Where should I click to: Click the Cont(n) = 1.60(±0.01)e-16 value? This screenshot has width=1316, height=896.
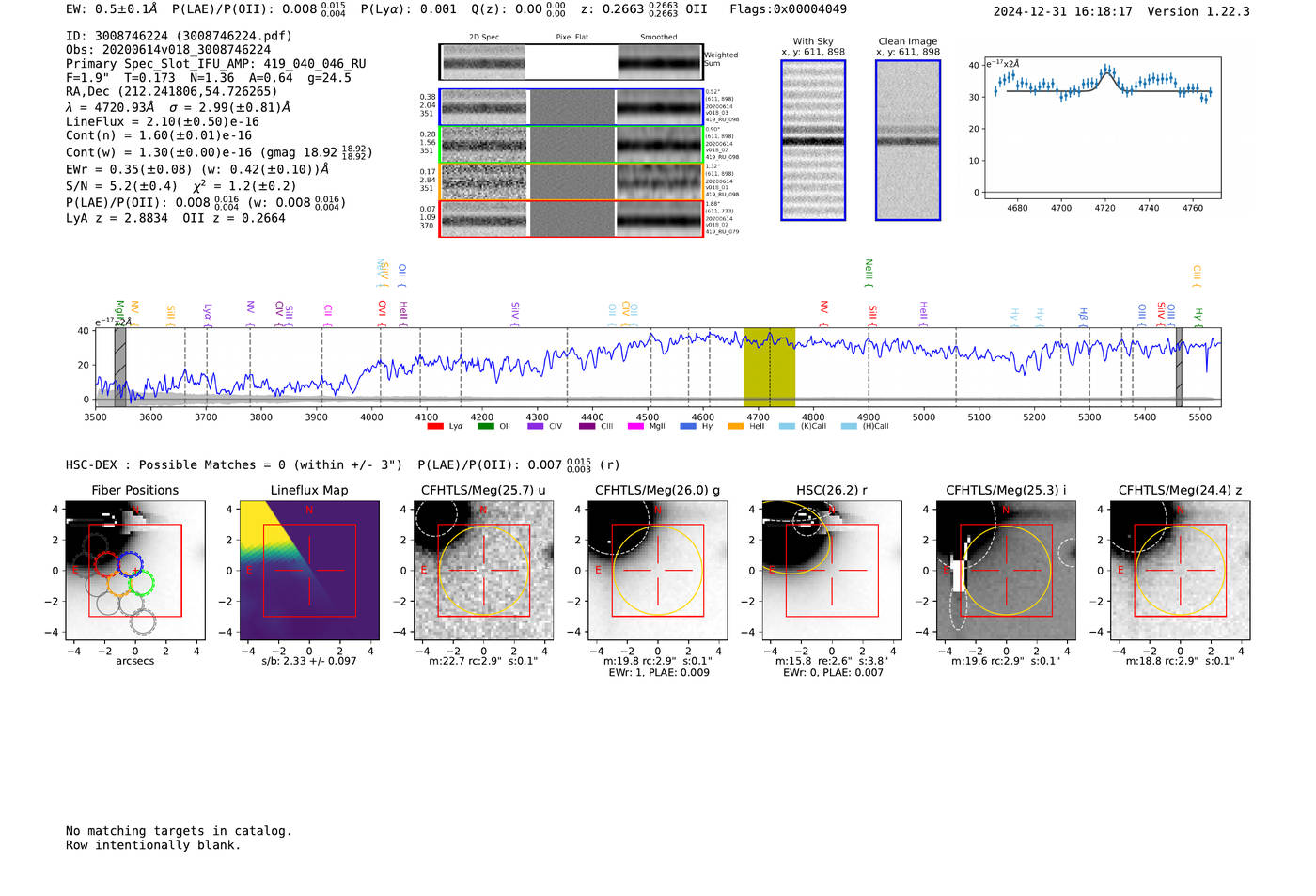click(x=159, y=135)
